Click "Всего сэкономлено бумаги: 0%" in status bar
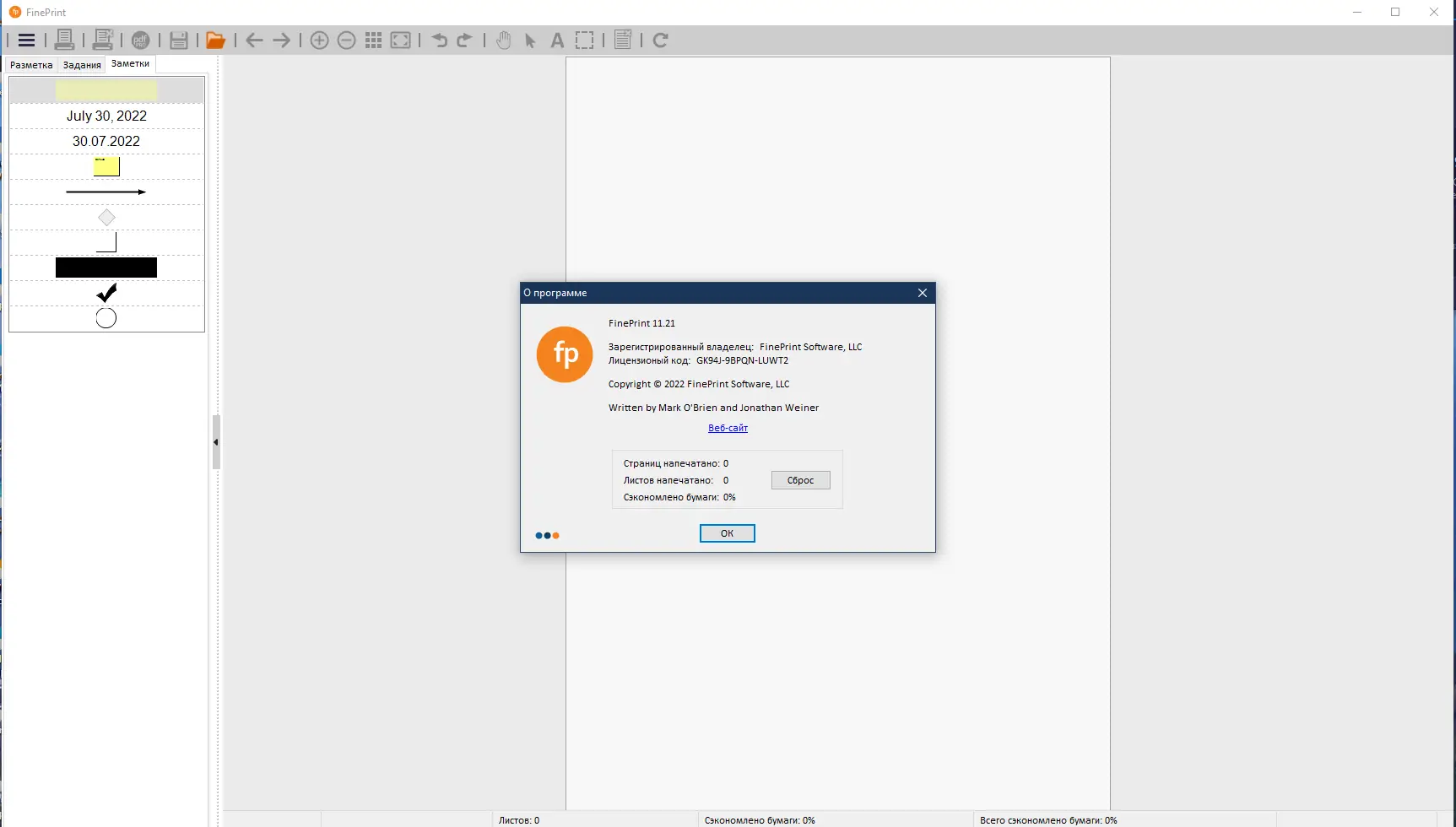This screenshot has width=1456, height=827. [x=1048, y=820]
